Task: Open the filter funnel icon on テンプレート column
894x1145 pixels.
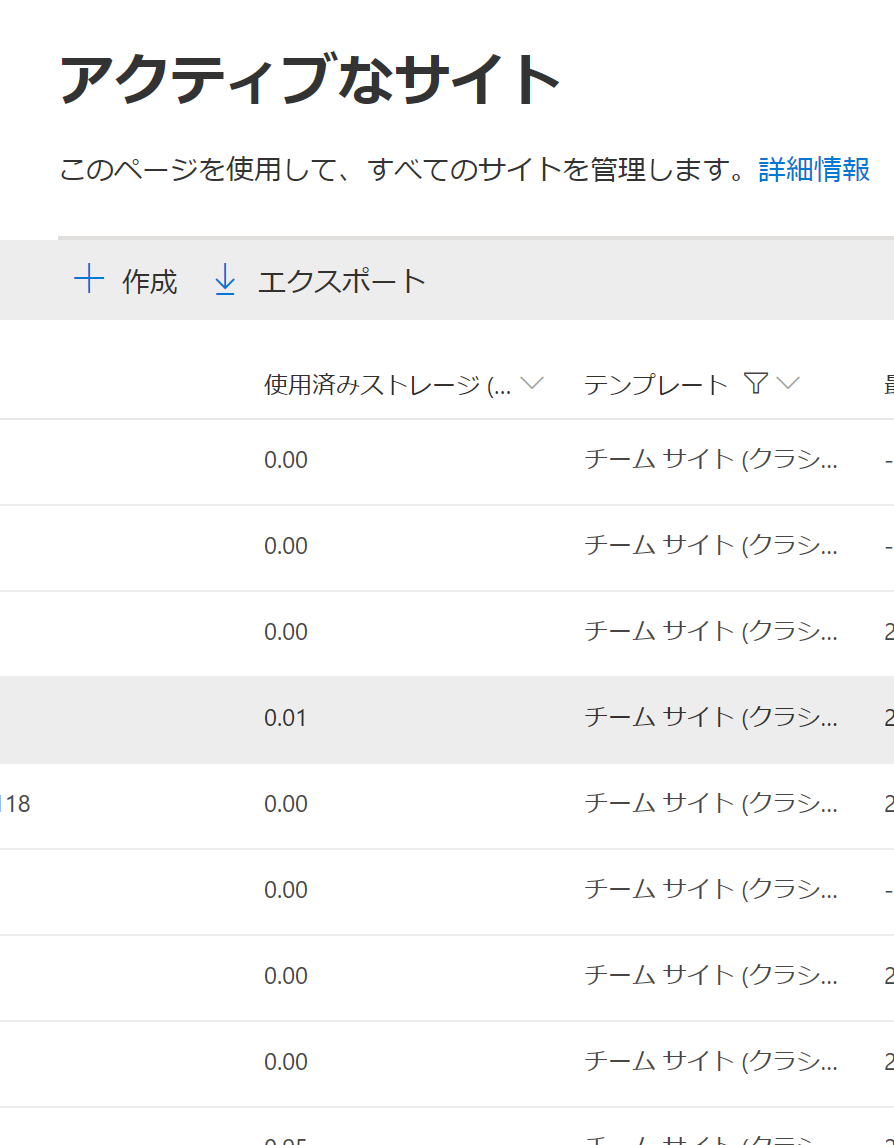Action: [x=758, y=383]
